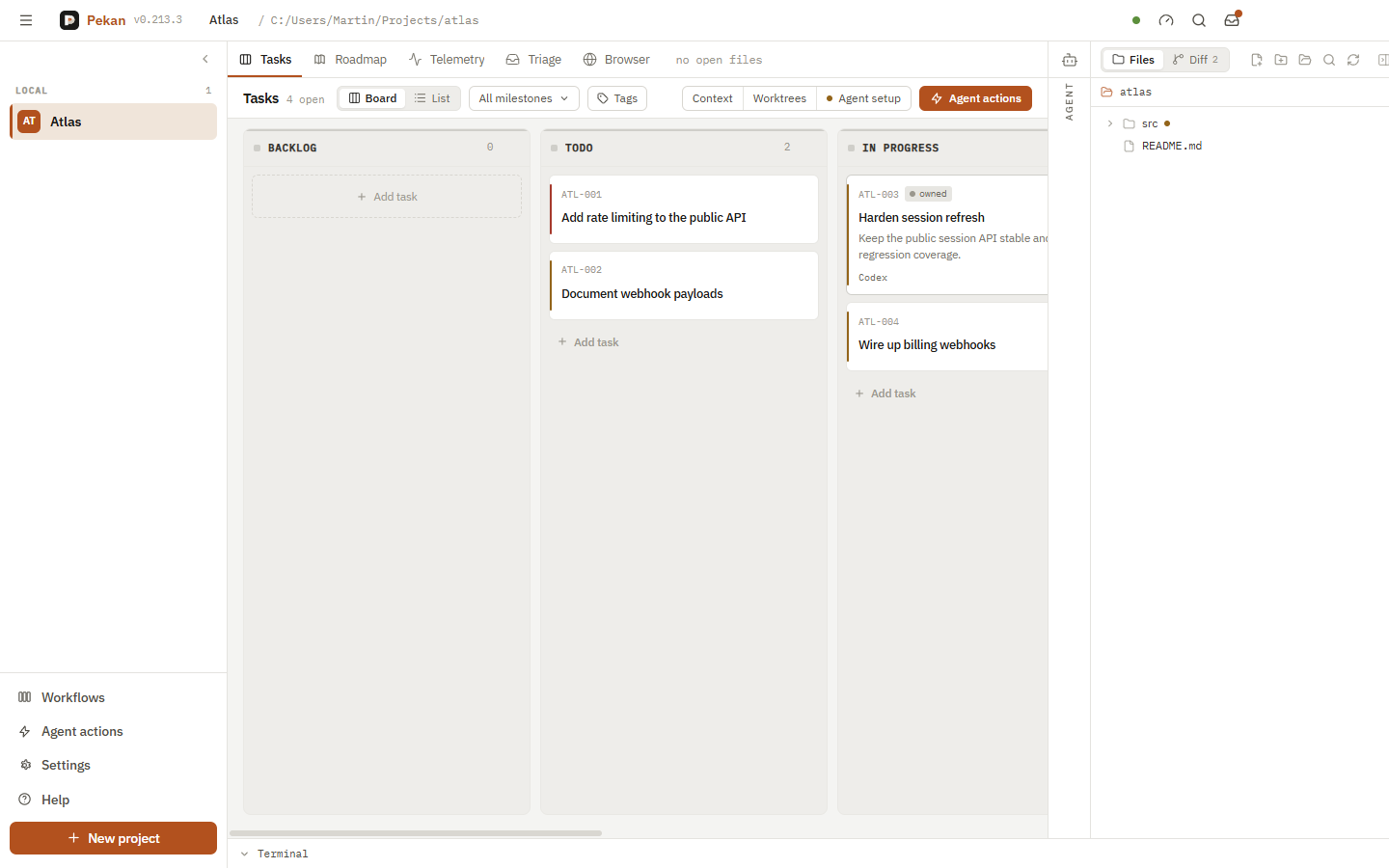Add task in the Backlog column
1389x868 pixels.
pyautogui.click(x=387, y=197)
